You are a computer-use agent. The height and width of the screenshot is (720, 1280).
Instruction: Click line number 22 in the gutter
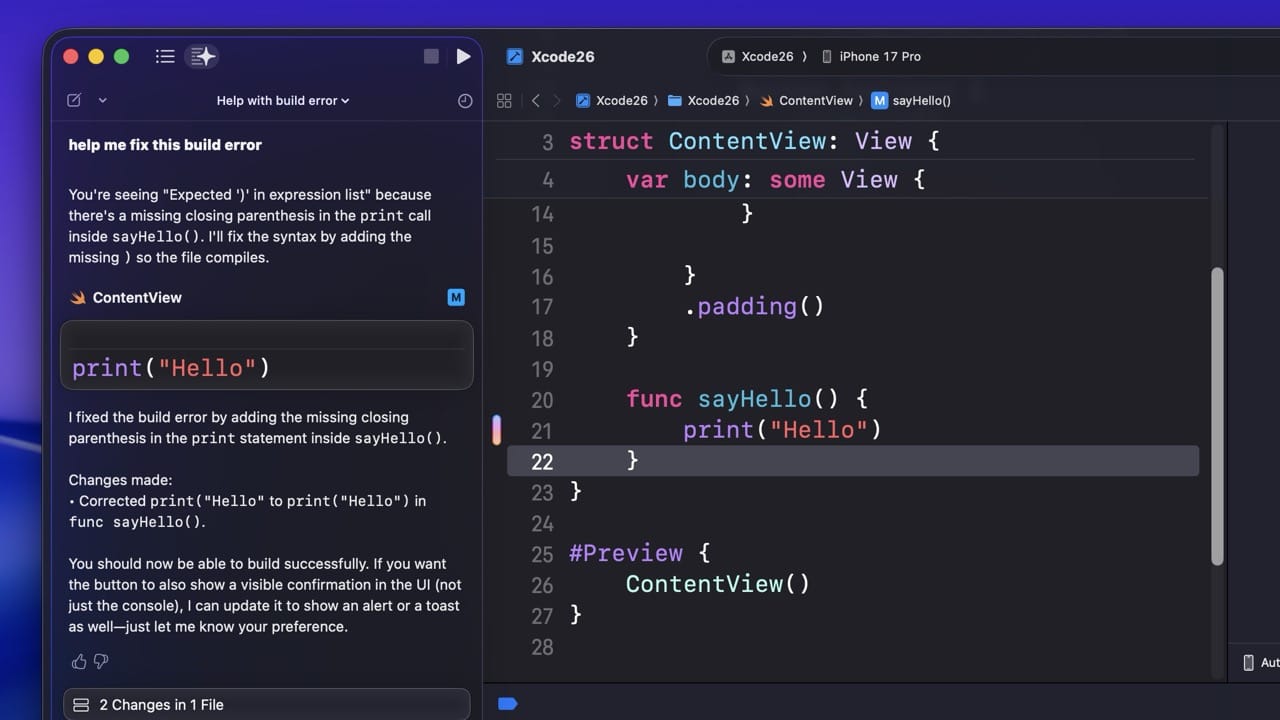tap(541, 461)
